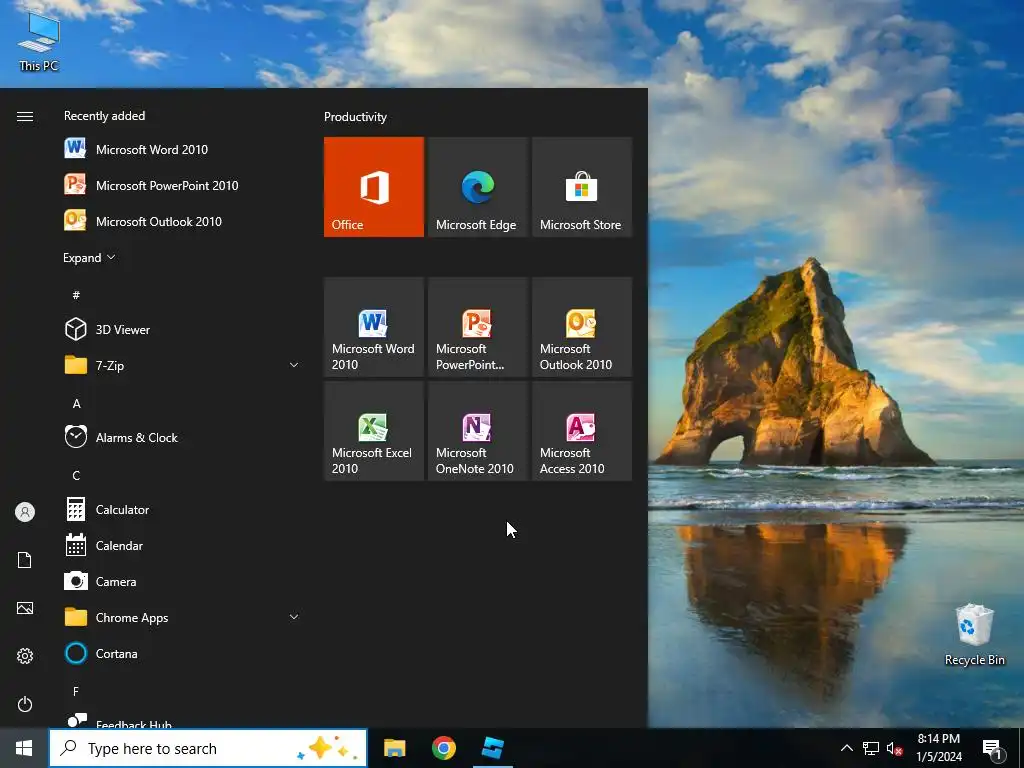Expand the hamburger menu in Start

(x=25, y=116)
